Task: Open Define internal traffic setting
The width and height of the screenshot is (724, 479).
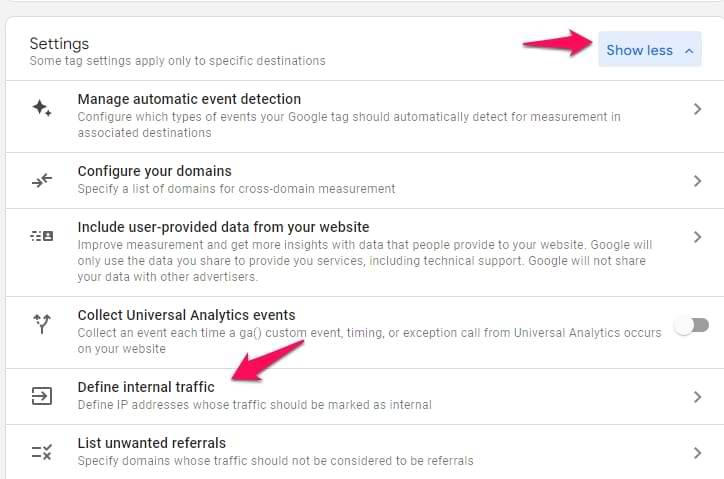Action: click(146, 387)
